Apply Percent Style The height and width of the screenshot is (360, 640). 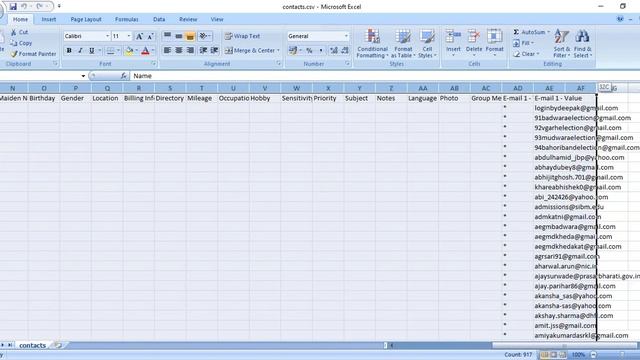point(309,50)
